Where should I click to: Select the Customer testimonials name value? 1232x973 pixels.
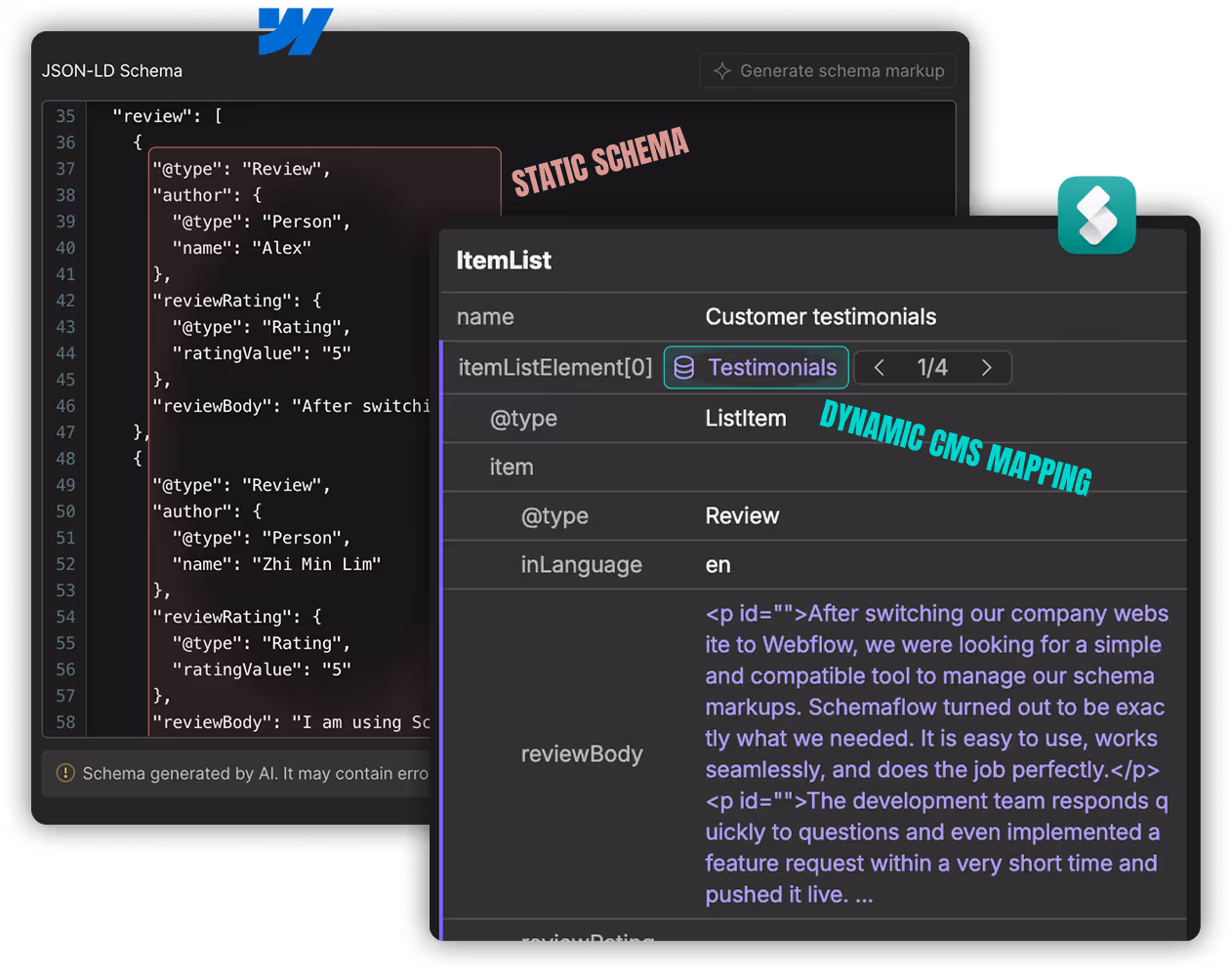coord(821,317)
